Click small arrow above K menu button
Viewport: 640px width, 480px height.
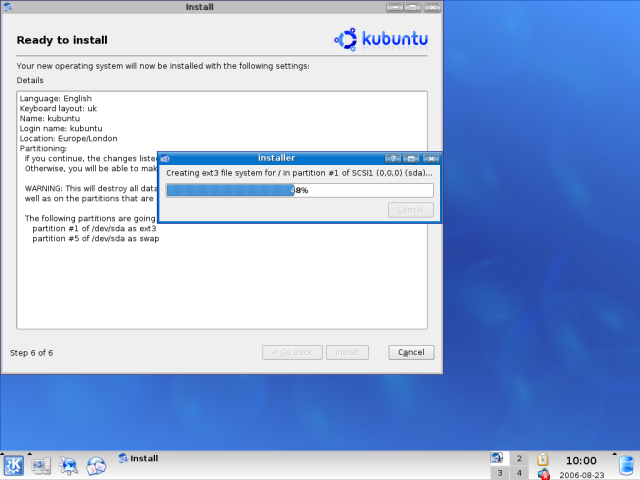coord(2,453)
